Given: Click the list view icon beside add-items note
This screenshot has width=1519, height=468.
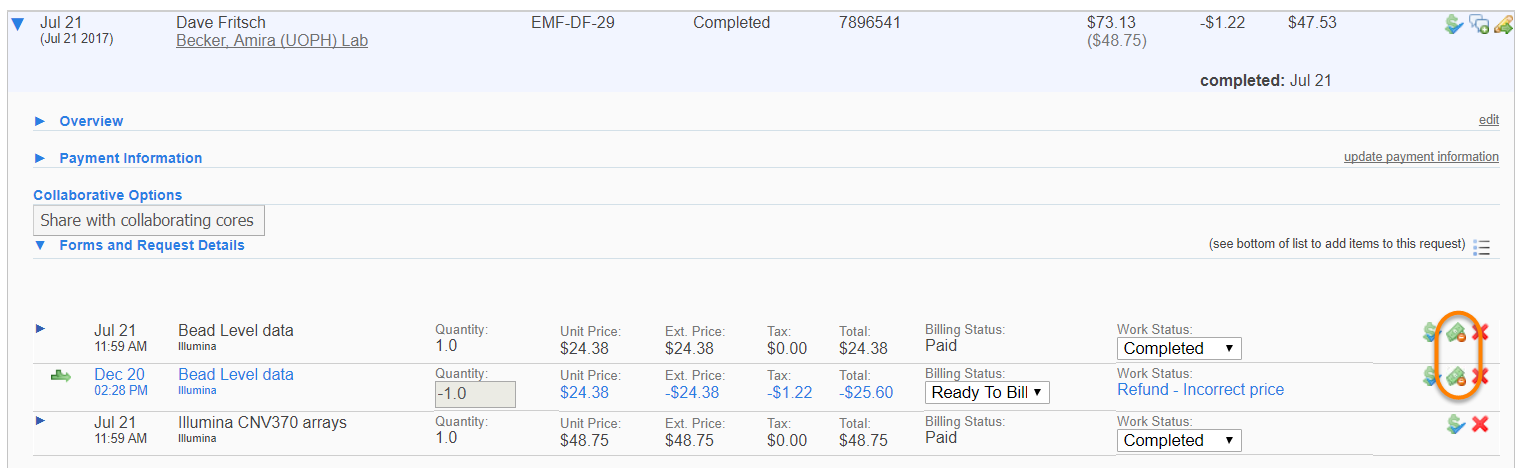Looking at the screenshot, I should pyautogui.click(x=1482, y=247).
